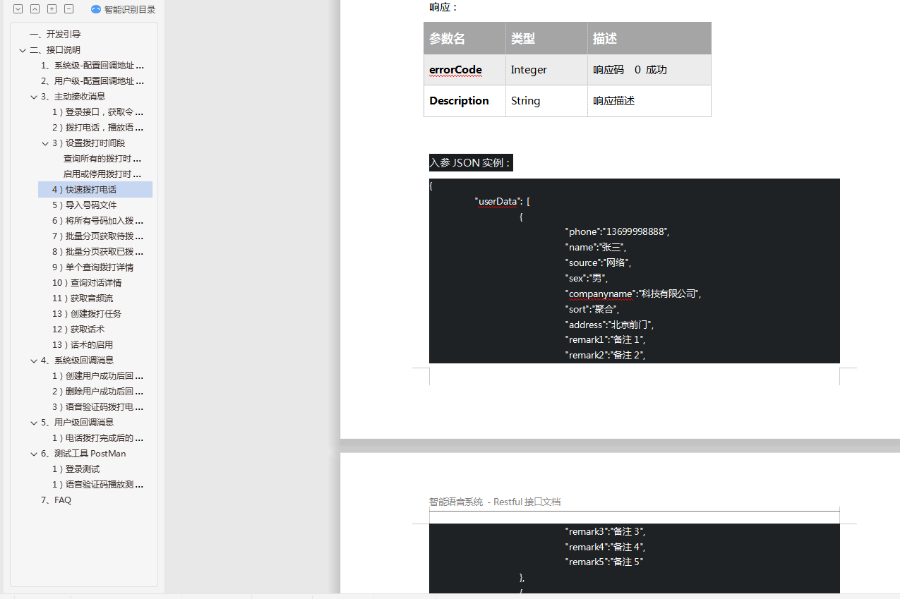Open 2)删除用户成功后回 outline entry
Image resolution: width=900 pixels, height=599 pixels.
[x=98, y=391]
